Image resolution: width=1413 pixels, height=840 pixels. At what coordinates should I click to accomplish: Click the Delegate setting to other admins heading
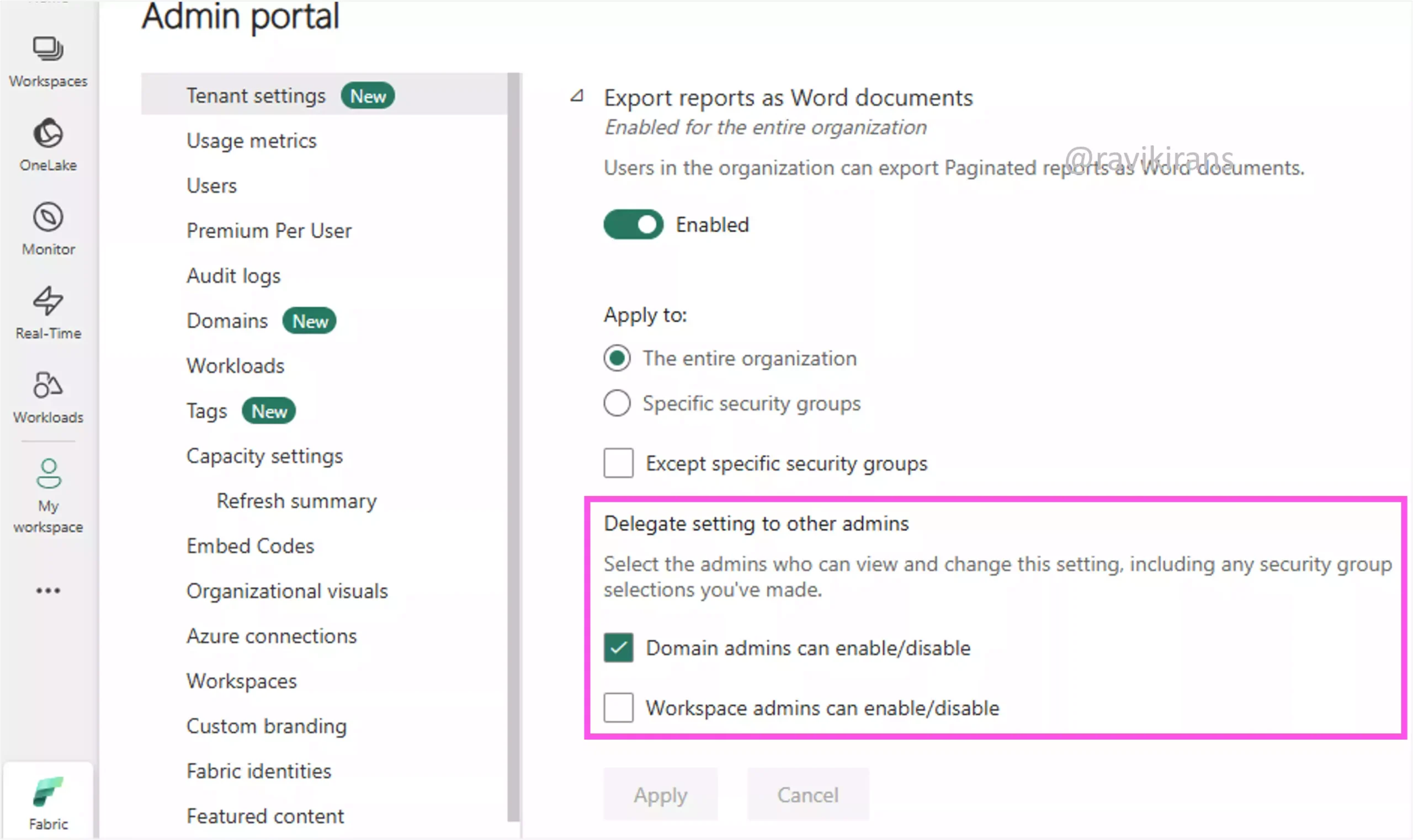[x=756, y=523]
